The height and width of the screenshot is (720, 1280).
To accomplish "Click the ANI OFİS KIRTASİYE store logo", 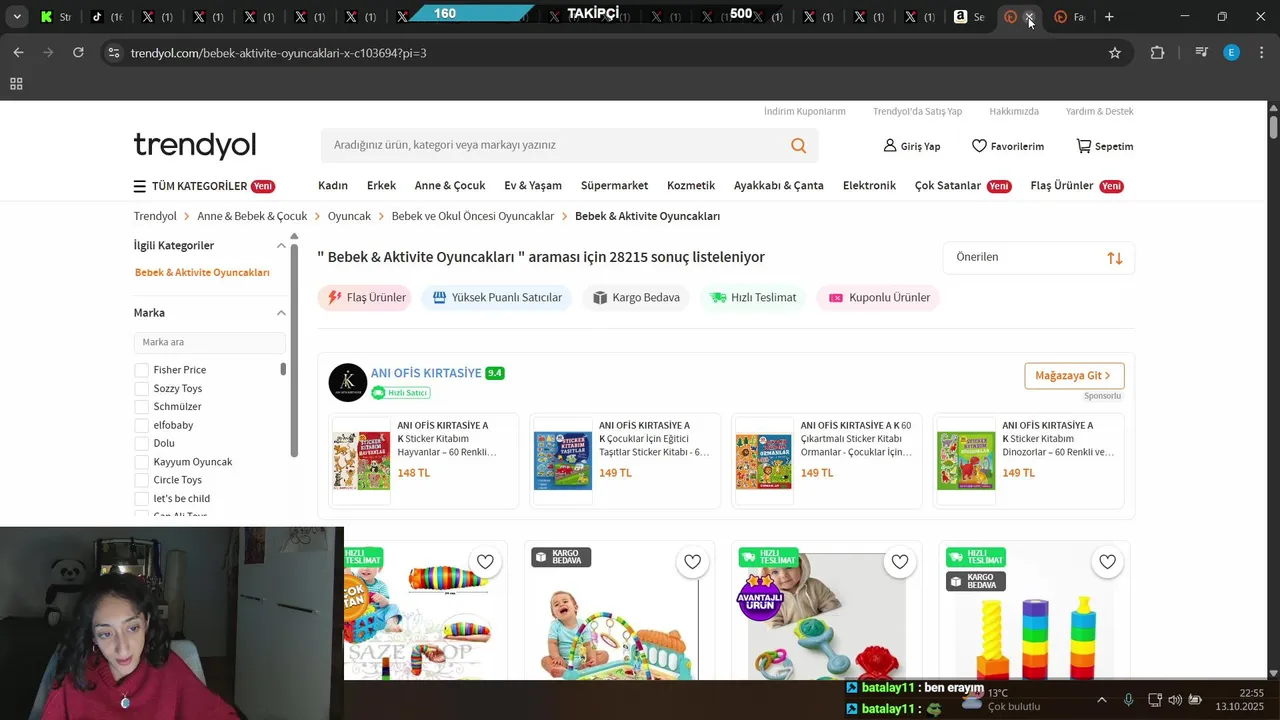I will (x=348, y=382).
